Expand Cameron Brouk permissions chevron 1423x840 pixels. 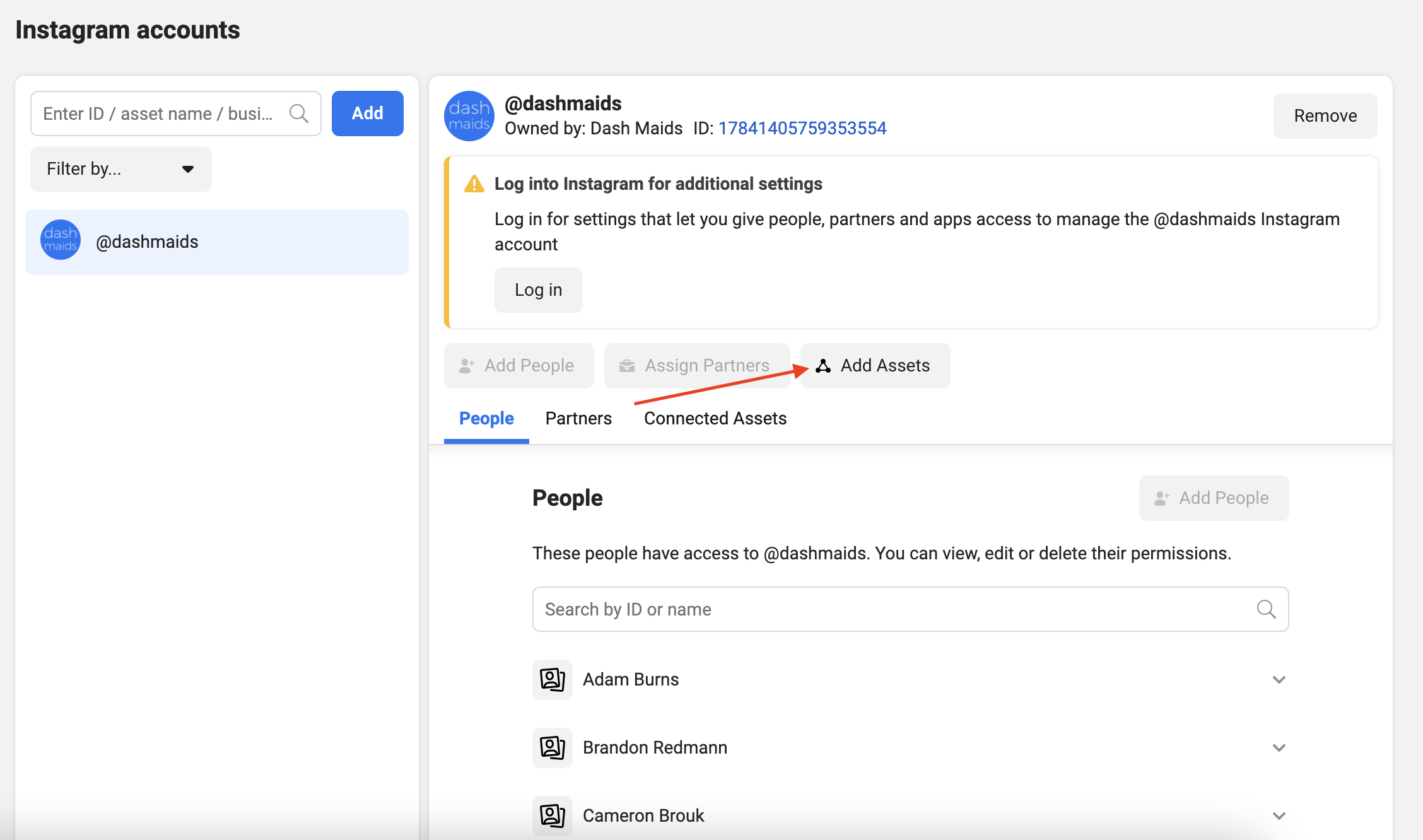[1279, 815]
